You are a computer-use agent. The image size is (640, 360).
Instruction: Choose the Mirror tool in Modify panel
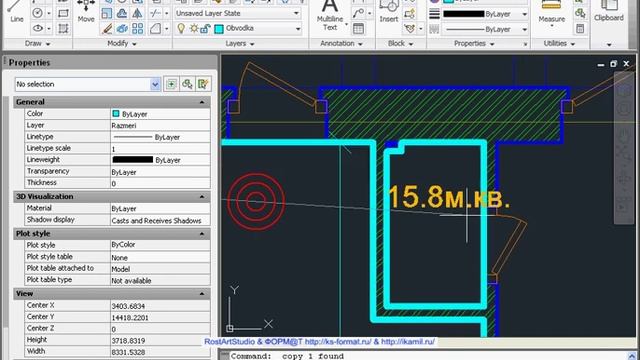pos(138,13)
